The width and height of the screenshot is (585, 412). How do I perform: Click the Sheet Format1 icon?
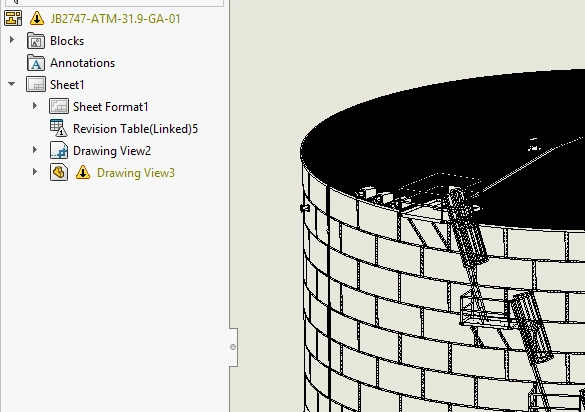59,106
